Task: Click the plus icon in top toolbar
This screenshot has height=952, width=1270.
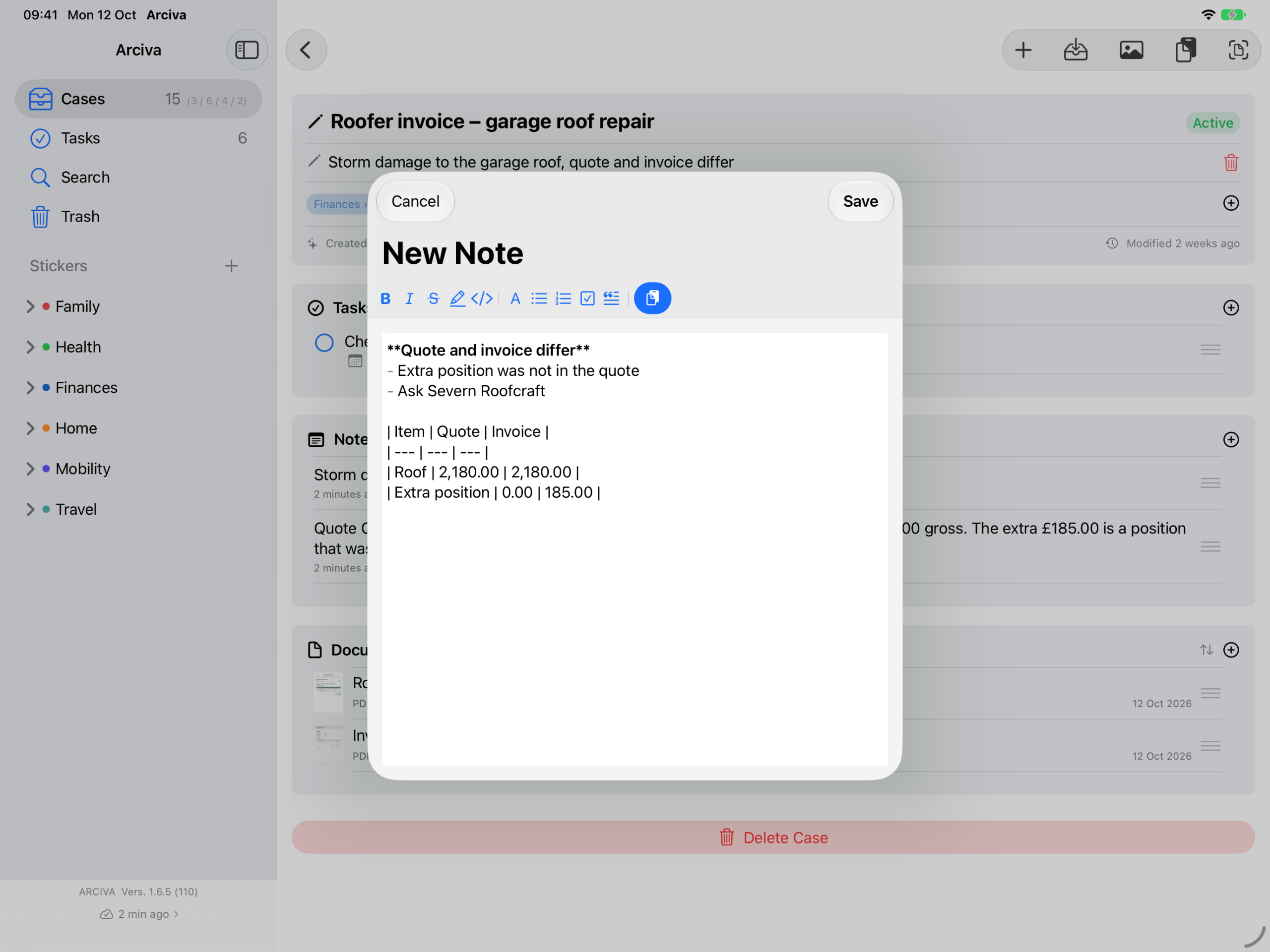Action: pyautogui.click(x=1023, y=50)
